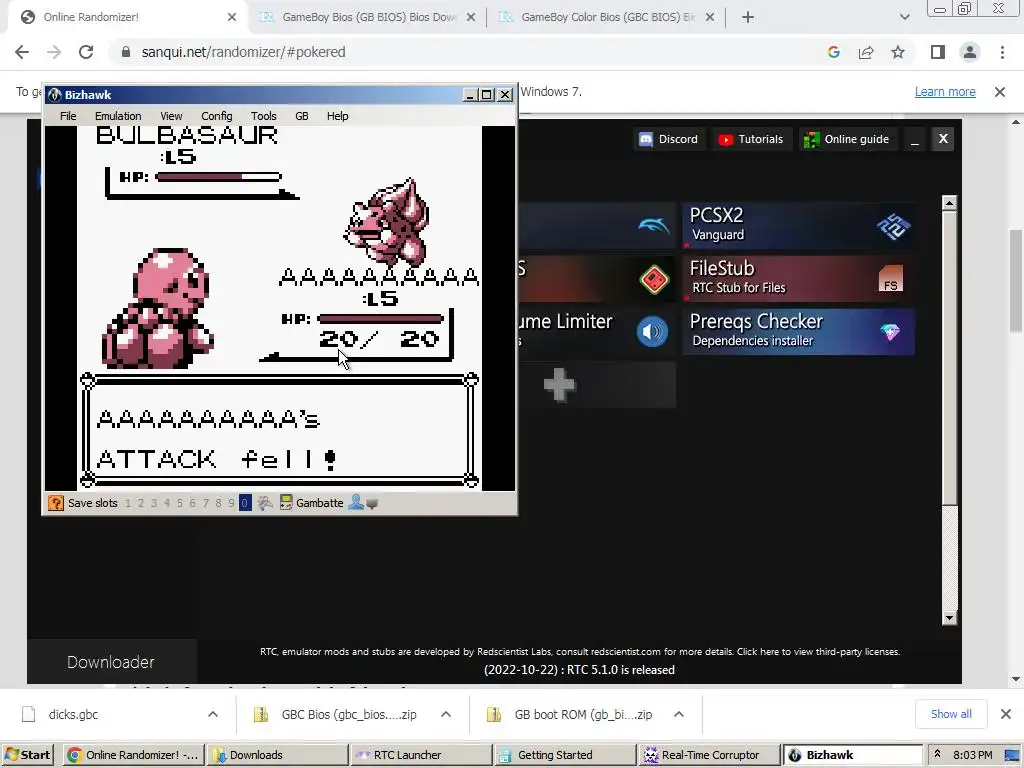This screenshot has height=768, width=1024.
Task: Expand the tab search dropdown
Action: click(x=904, y=18)
